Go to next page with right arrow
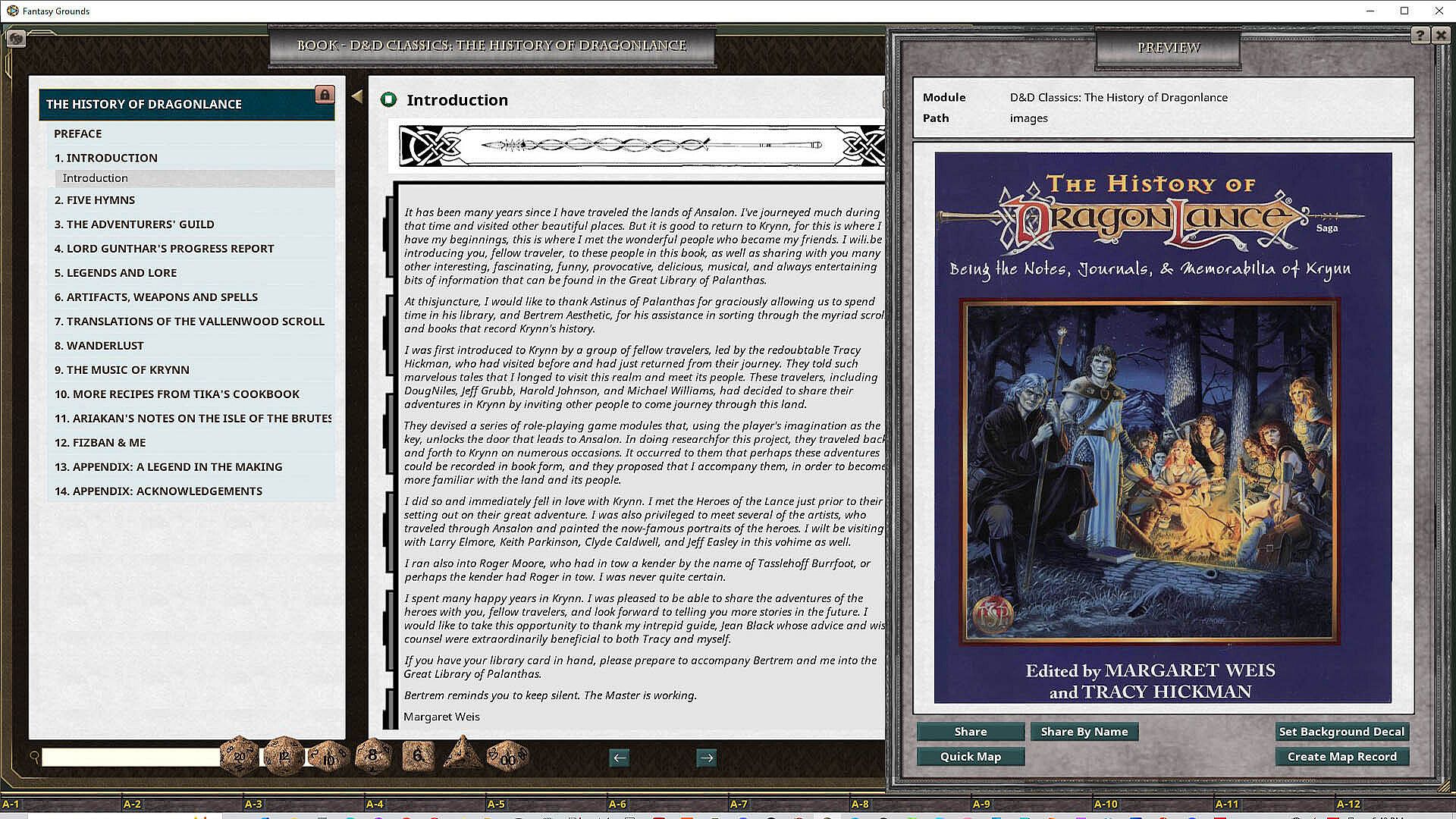The image size is (1456, 819). coord(707,758)
